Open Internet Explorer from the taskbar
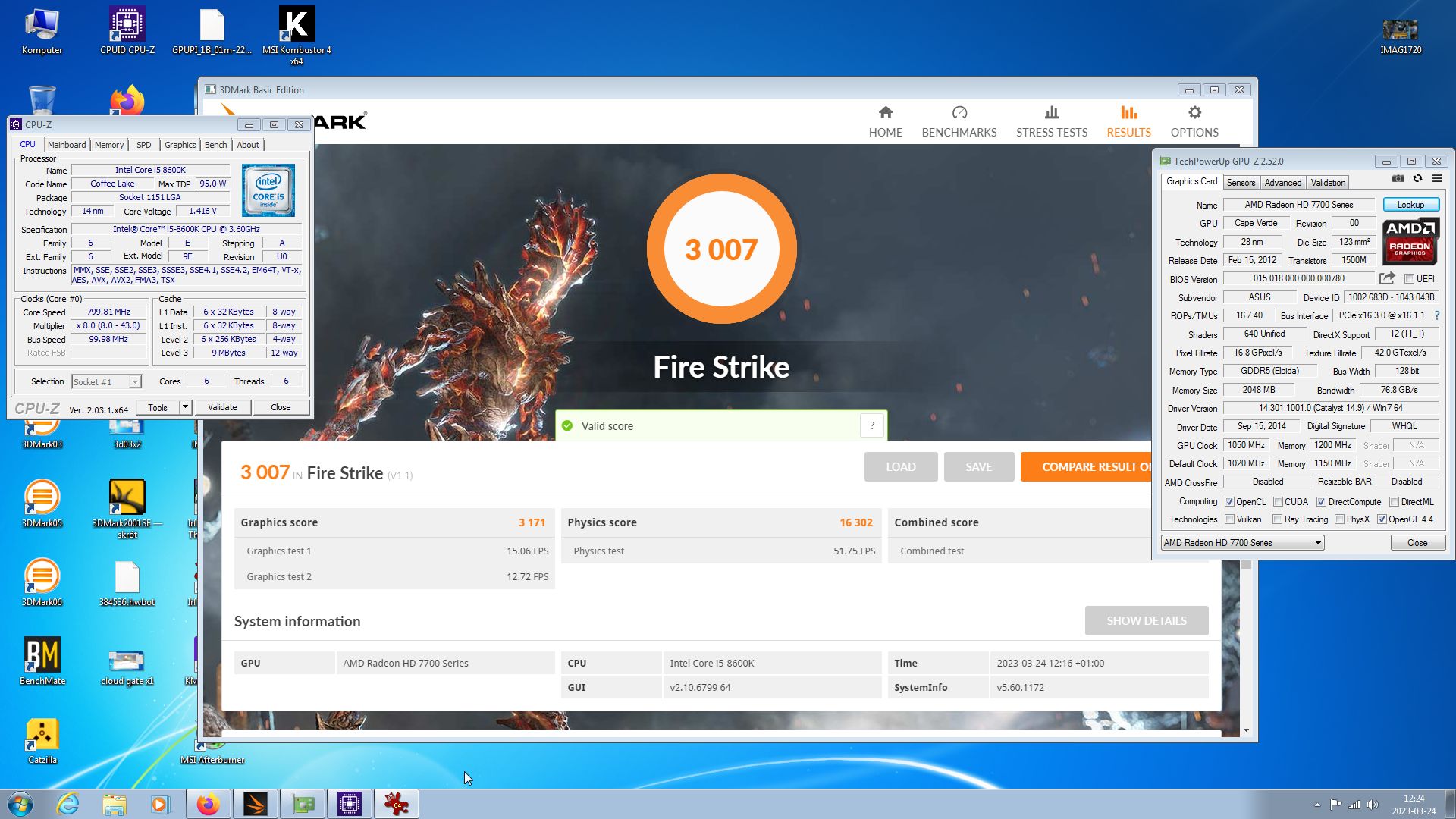Image resolution: width=1456 pixels, height=819 pixels. point(67,804)
